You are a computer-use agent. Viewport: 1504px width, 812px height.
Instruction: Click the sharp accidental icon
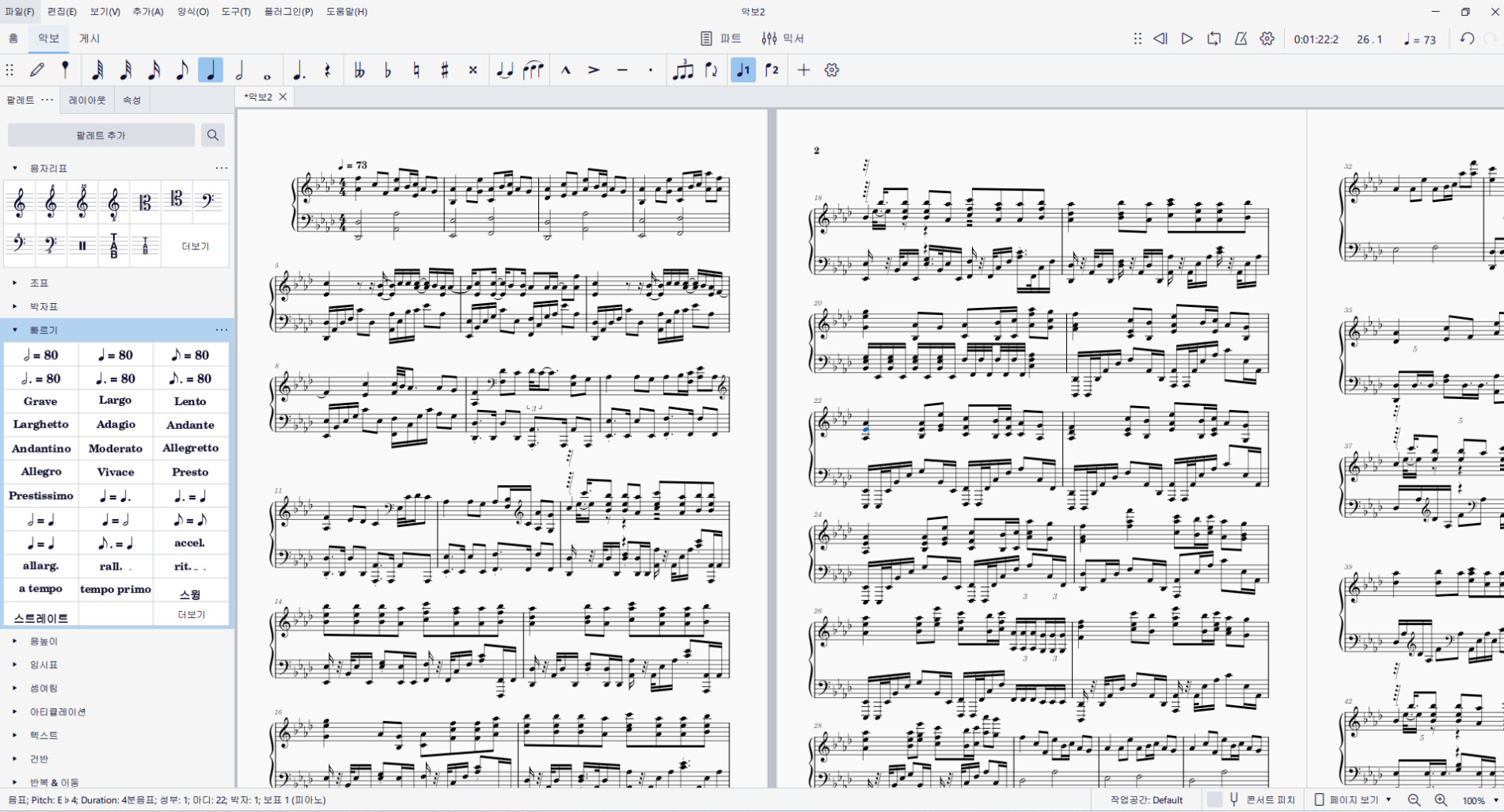click(444, 70)
